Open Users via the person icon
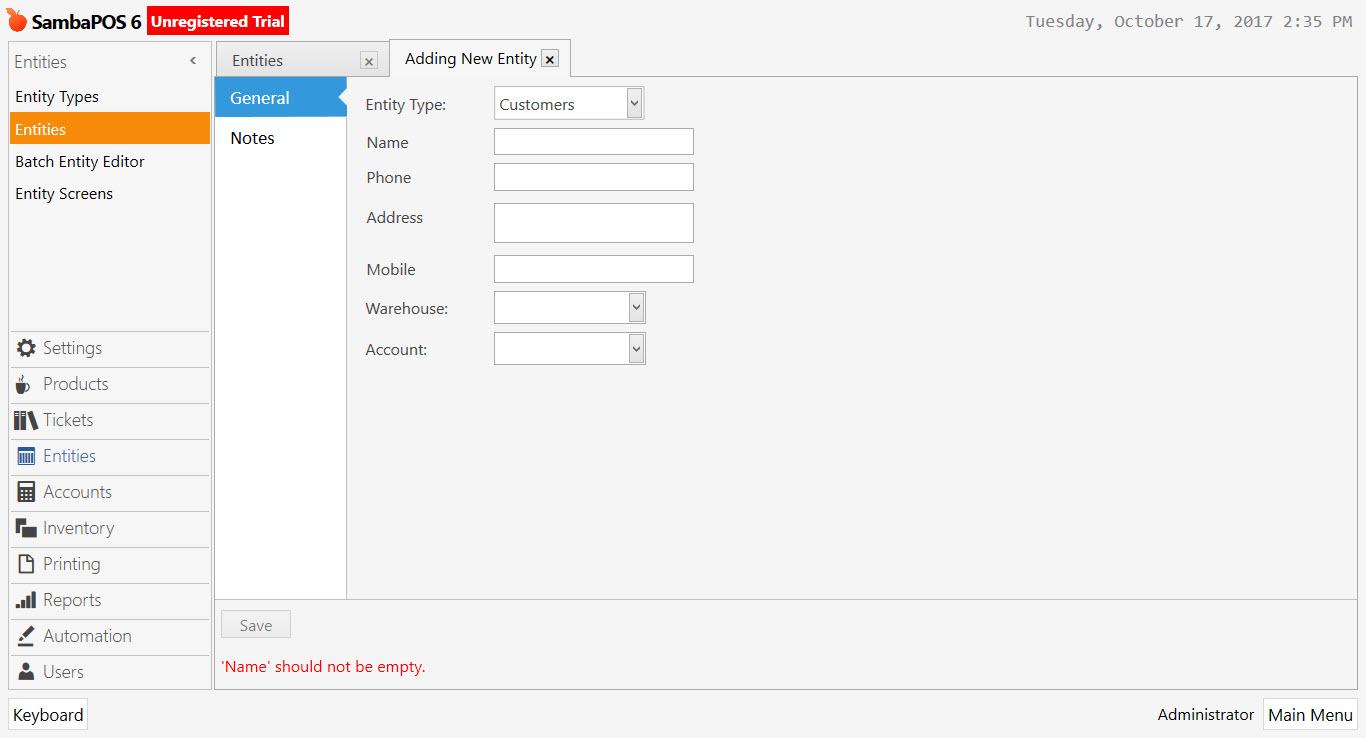Screen dimensions: 1366x738 pos(25,671)
